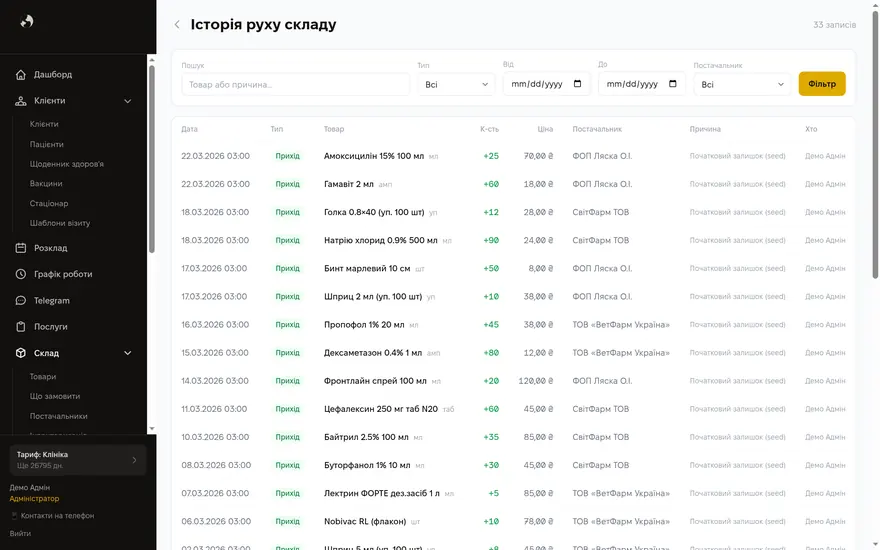Screen dimensions: 880x550
Task: Click the До date input
Action: pyautogui.click(x=642, y=84)
